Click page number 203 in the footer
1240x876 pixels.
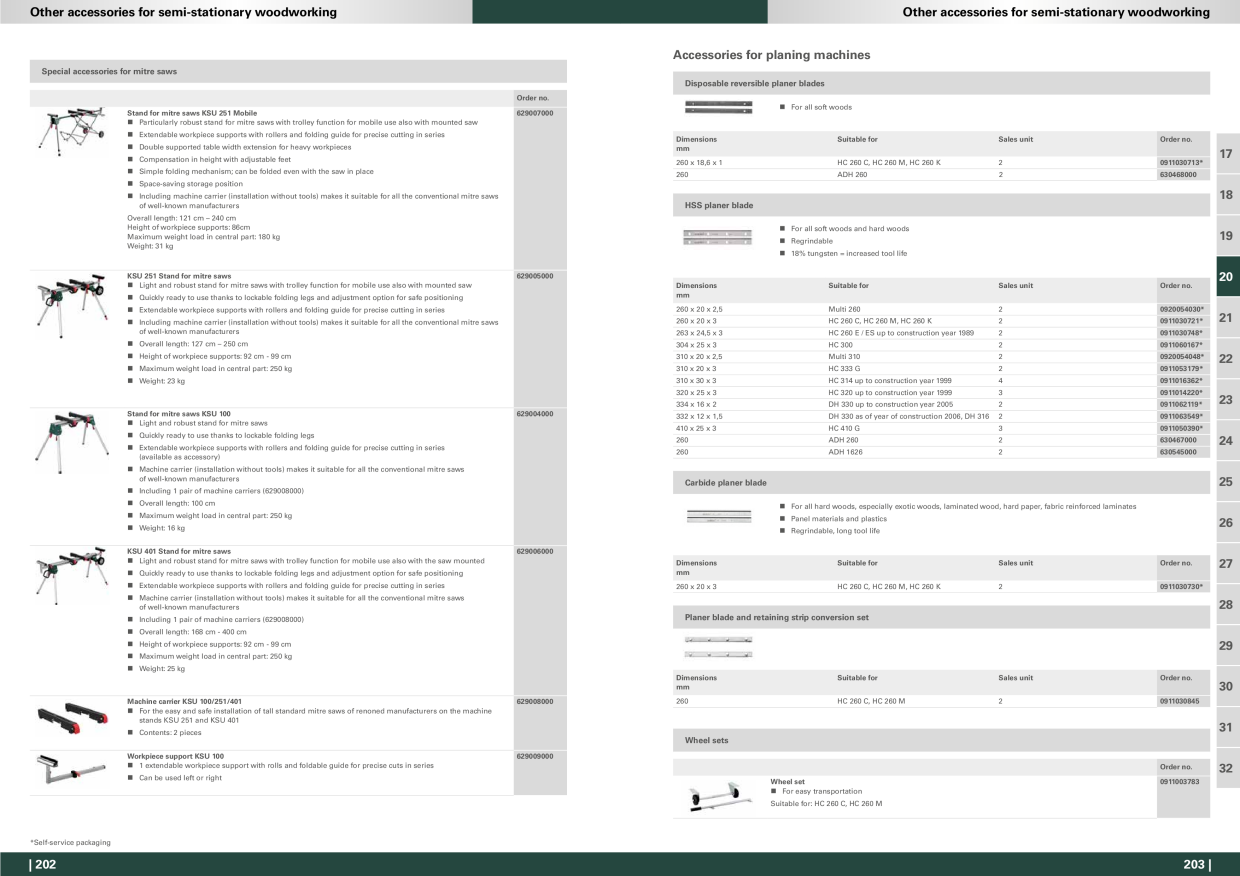[x=1196, y=864]
